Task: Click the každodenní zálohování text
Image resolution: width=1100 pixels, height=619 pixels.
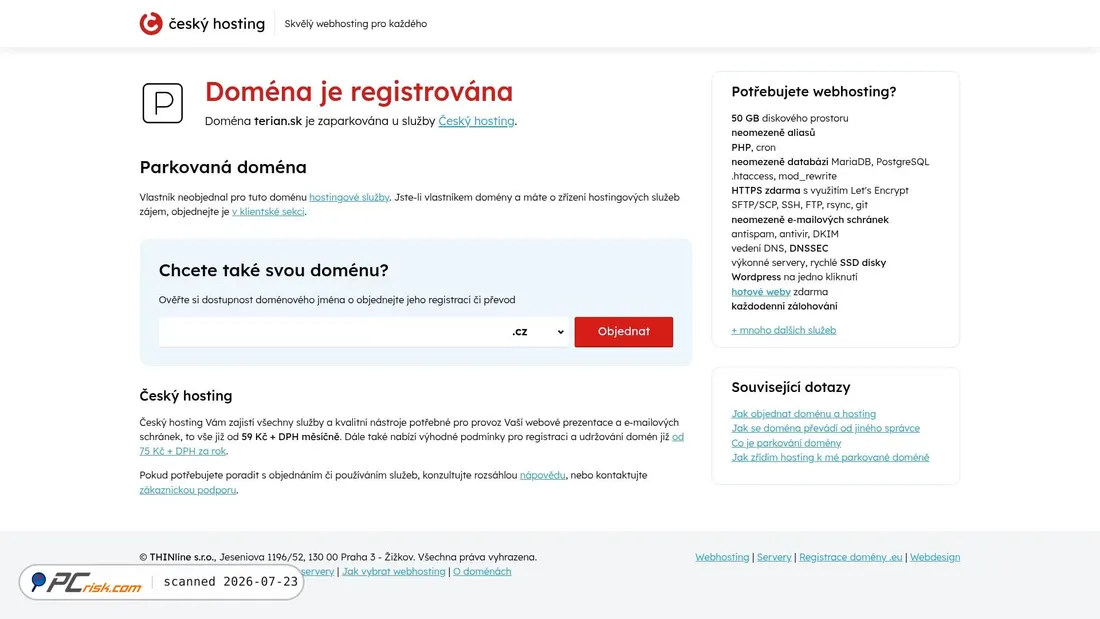Action: (x=784, y=306)
